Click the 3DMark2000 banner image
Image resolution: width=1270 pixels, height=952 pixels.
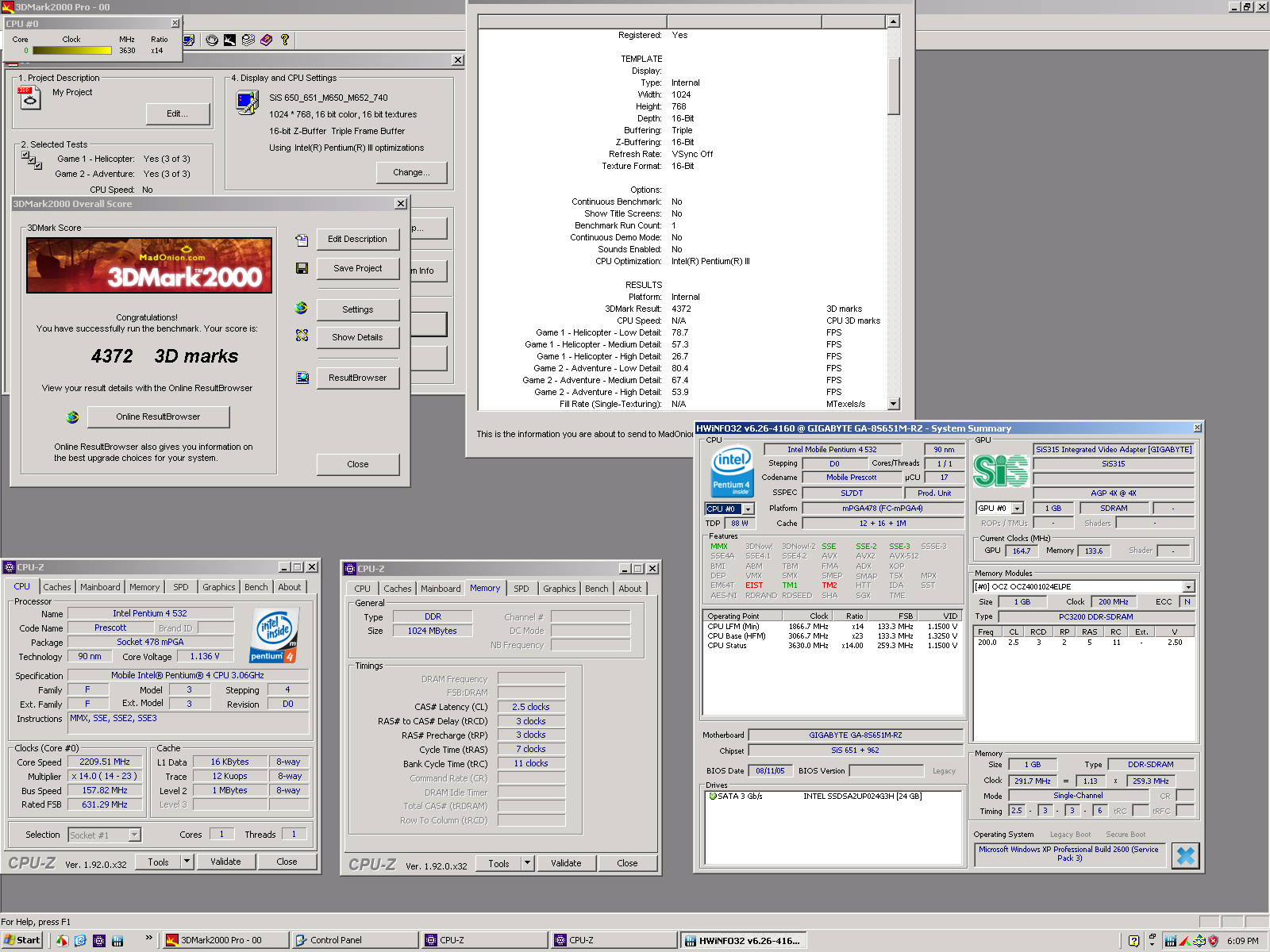[x=149, y=265]
